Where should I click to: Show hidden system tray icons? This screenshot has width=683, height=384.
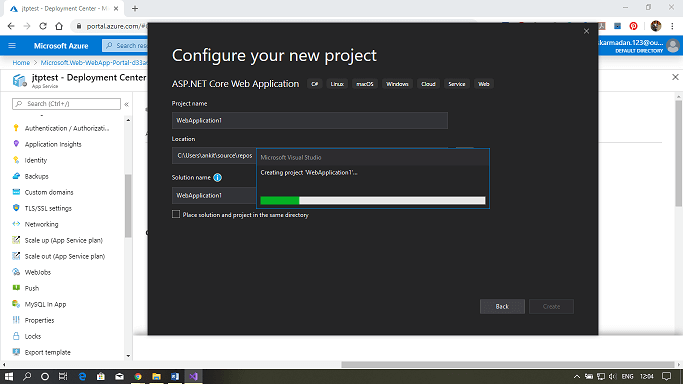(576, 376)
